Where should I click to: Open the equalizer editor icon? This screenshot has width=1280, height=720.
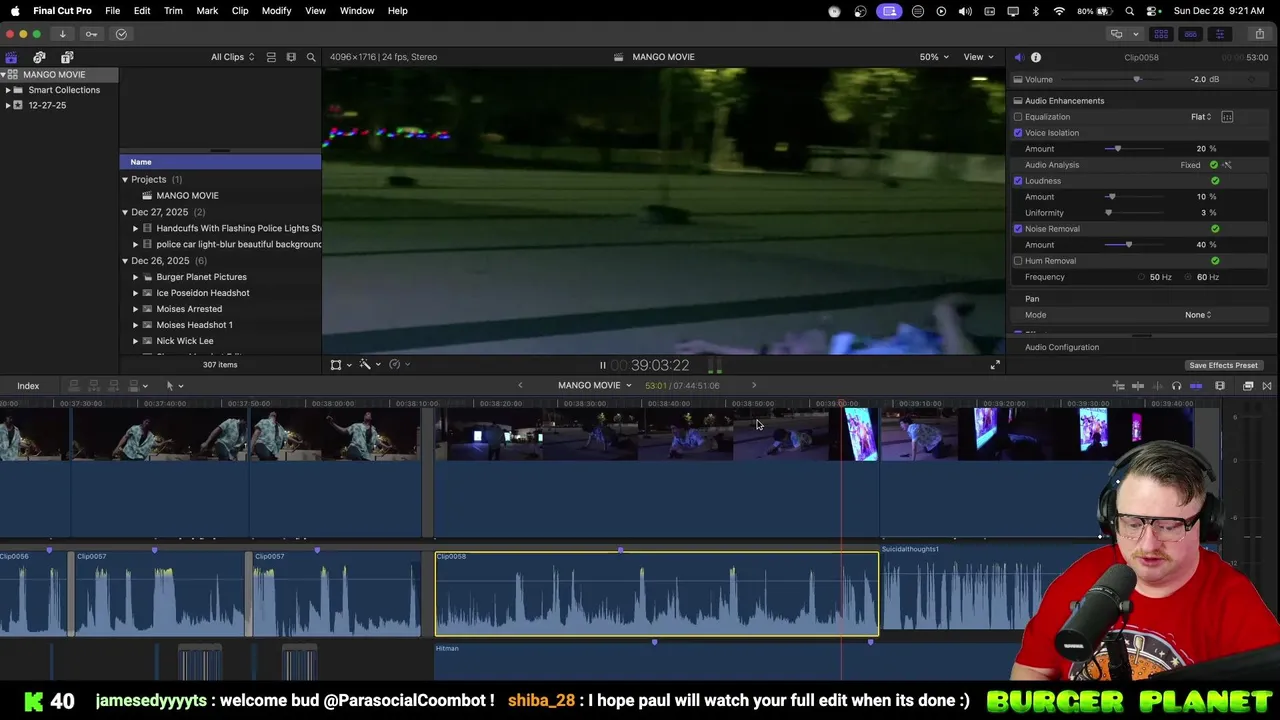click(x=1227, y=117)
